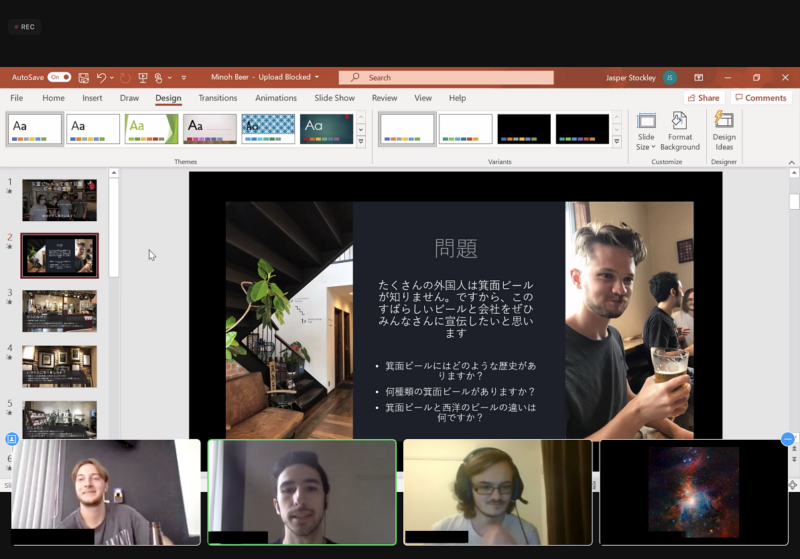Select the green Facet theme

[152, 129]
